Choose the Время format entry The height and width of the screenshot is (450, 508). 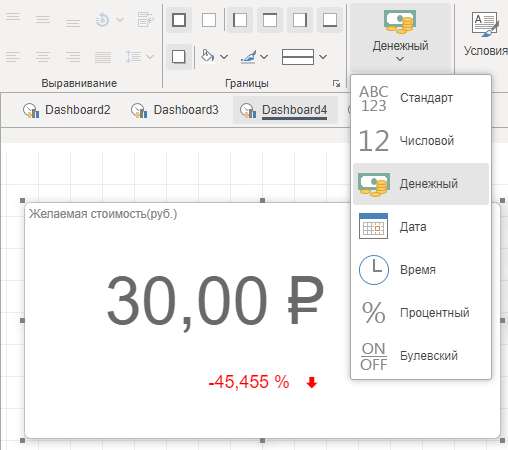(x=421, y=270)
